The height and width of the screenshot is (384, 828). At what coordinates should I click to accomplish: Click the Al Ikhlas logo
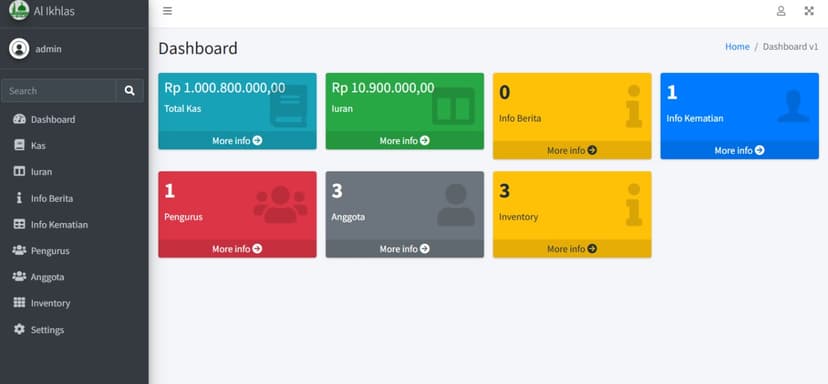tap(19, 10)
